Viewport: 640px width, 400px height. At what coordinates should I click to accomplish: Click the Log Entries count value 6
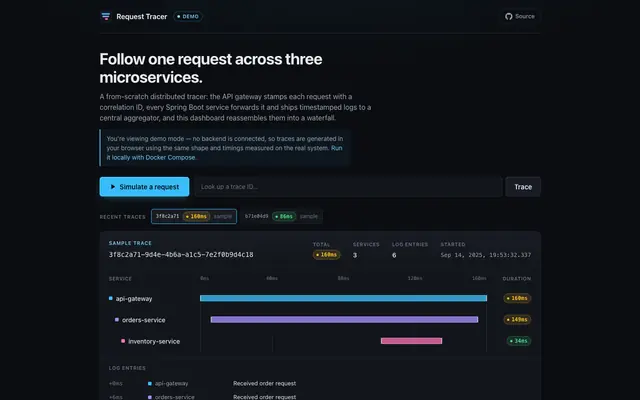(x=394, y=255)
